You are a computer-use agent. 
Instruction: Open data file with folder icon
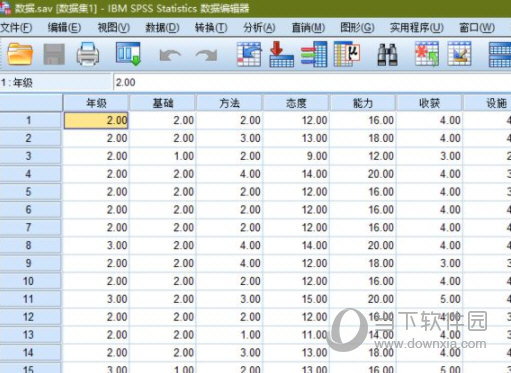[20, 54]
